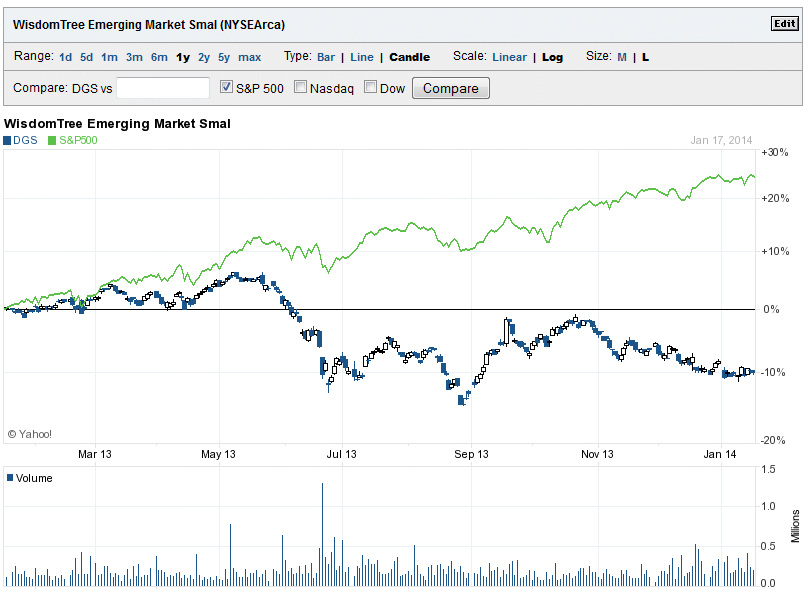This screenshot has width=808, height=599.
Task: Enable the Nasdaq comparison checkbox
Action: point(300,87)
